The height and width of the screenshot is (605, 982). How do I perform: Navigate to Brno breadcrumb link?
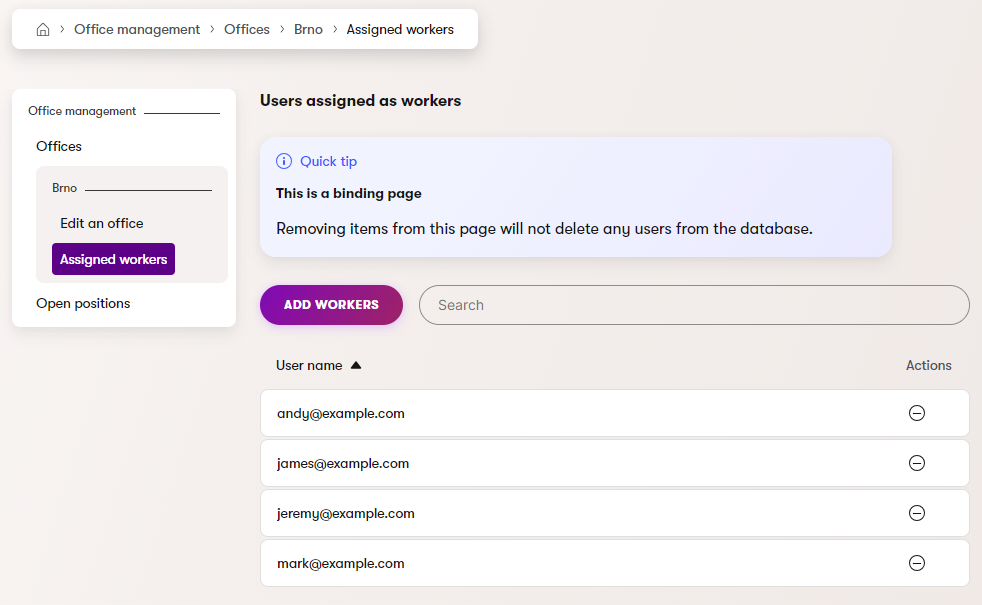308,30
